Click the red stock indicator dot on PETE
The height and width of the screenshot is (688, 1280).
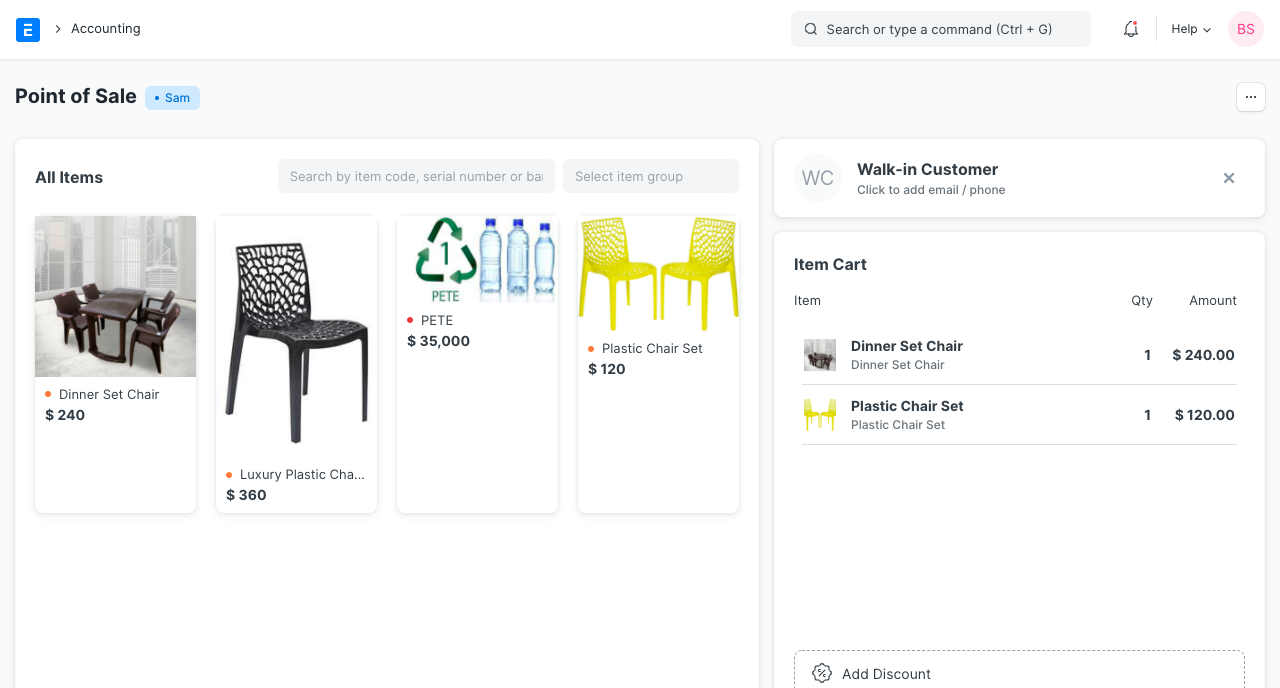[x=409, y=320]
